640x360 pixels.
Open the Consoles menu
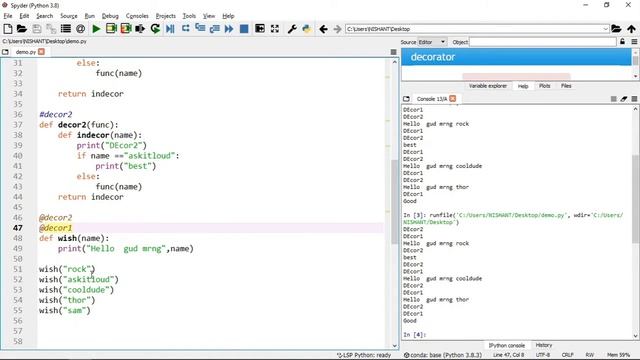137,16
